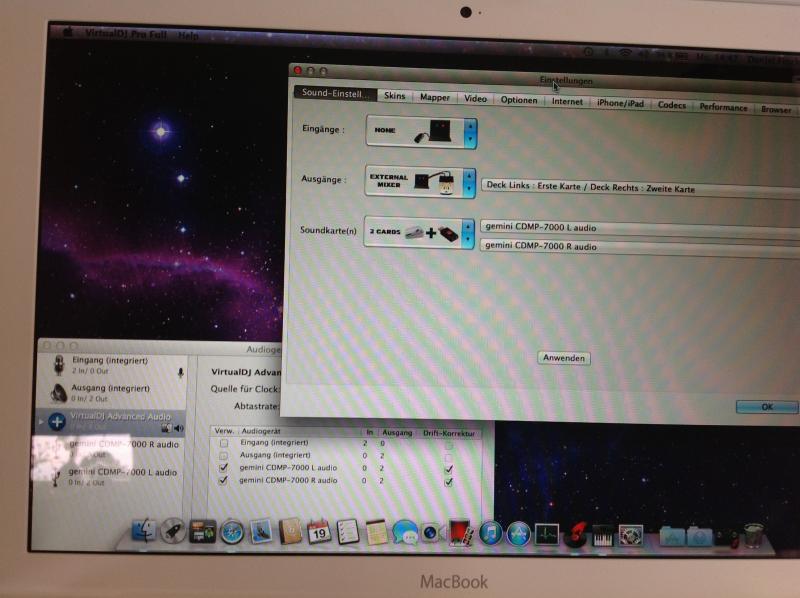Screen dimensions: 800x598
Task: Open the piano keyboard app in dock
Action: [603, 536]
